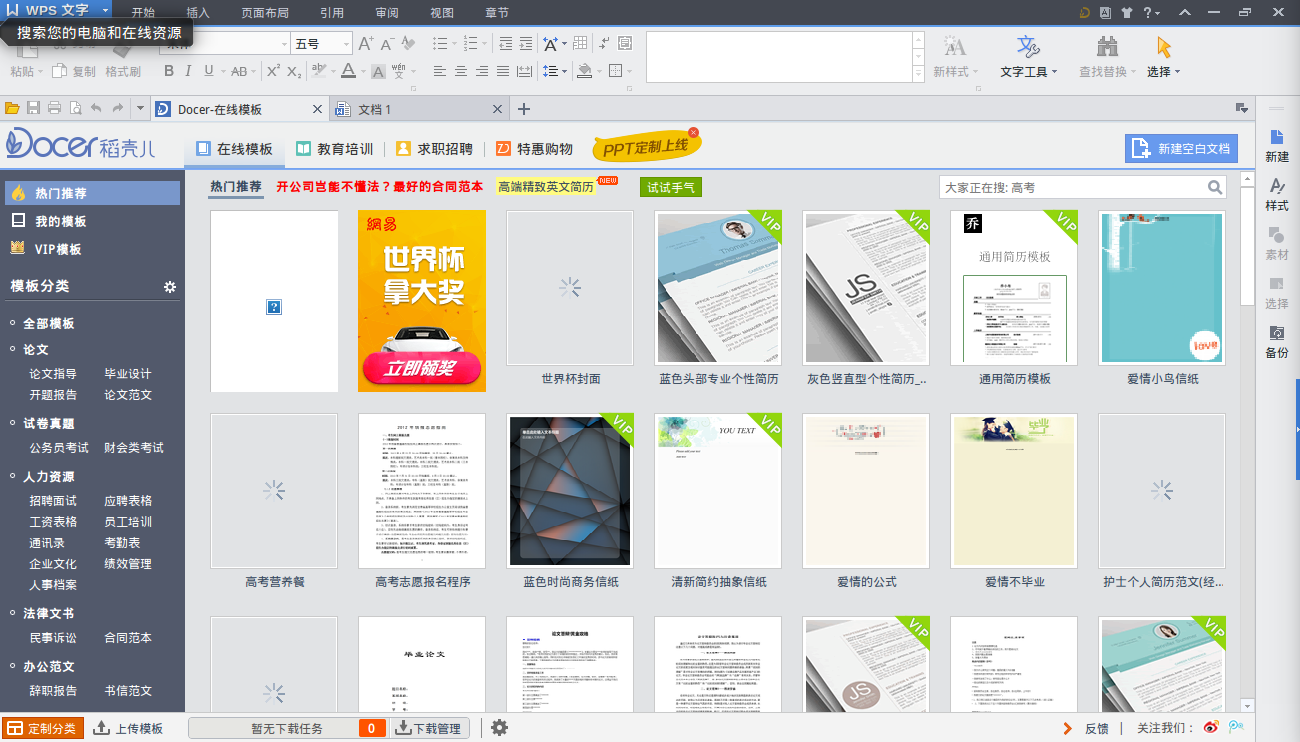Toggle Subscript formatting
This screenshot has height=742, width=1300.
pyautogui.click(x=294, y=71)
